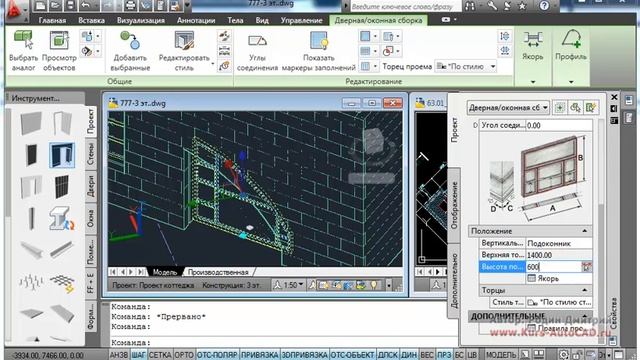
Task: Open the Аннотации ribbon tab
Action: point(196,20)
